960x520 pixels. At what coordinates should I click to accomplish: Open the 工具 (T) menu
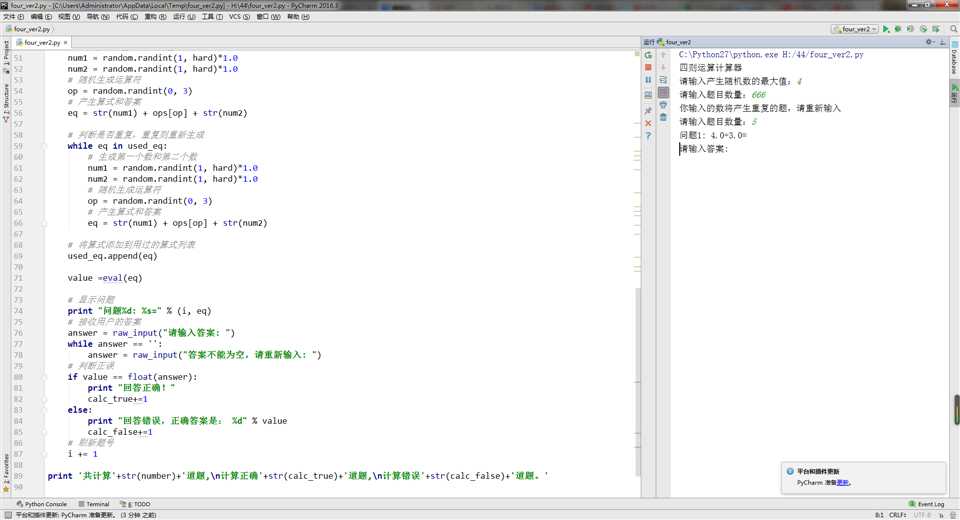coord(212,17)
